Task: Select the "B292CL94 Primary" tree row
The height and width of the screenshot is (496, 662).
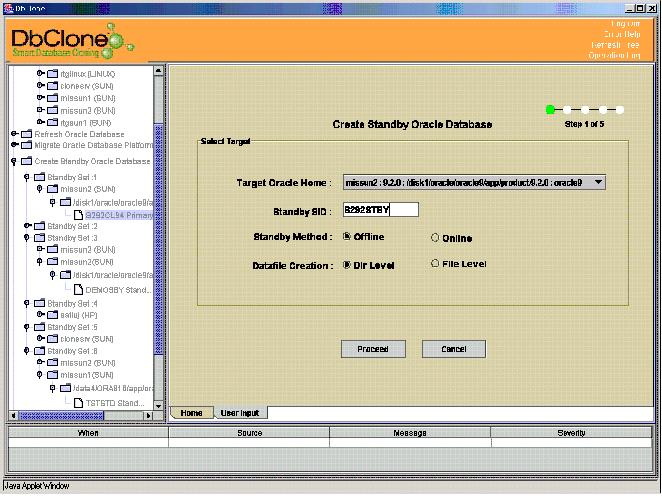Action: click(119, 215)
